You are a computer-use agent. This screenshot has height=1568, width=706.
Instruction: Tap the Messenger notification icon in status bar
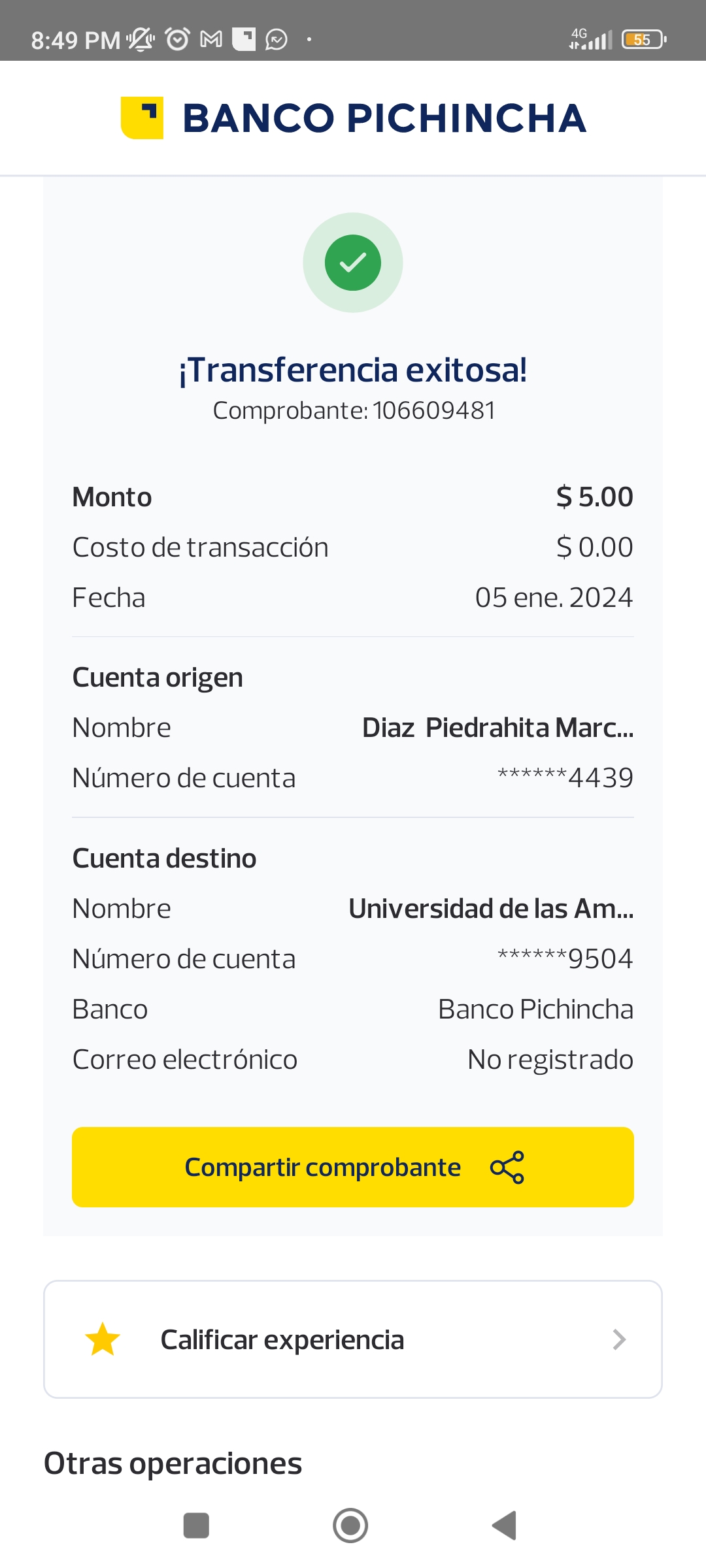(277, 40)
